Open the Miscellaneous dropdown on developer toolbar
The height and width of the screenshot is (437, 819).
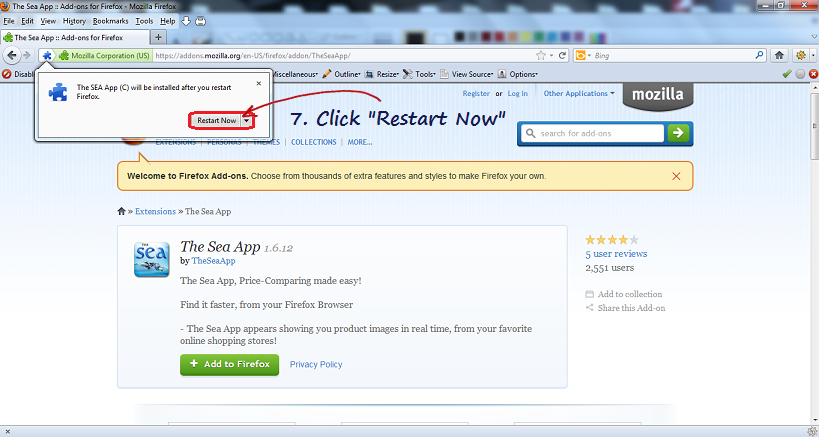tap(295, 74)
